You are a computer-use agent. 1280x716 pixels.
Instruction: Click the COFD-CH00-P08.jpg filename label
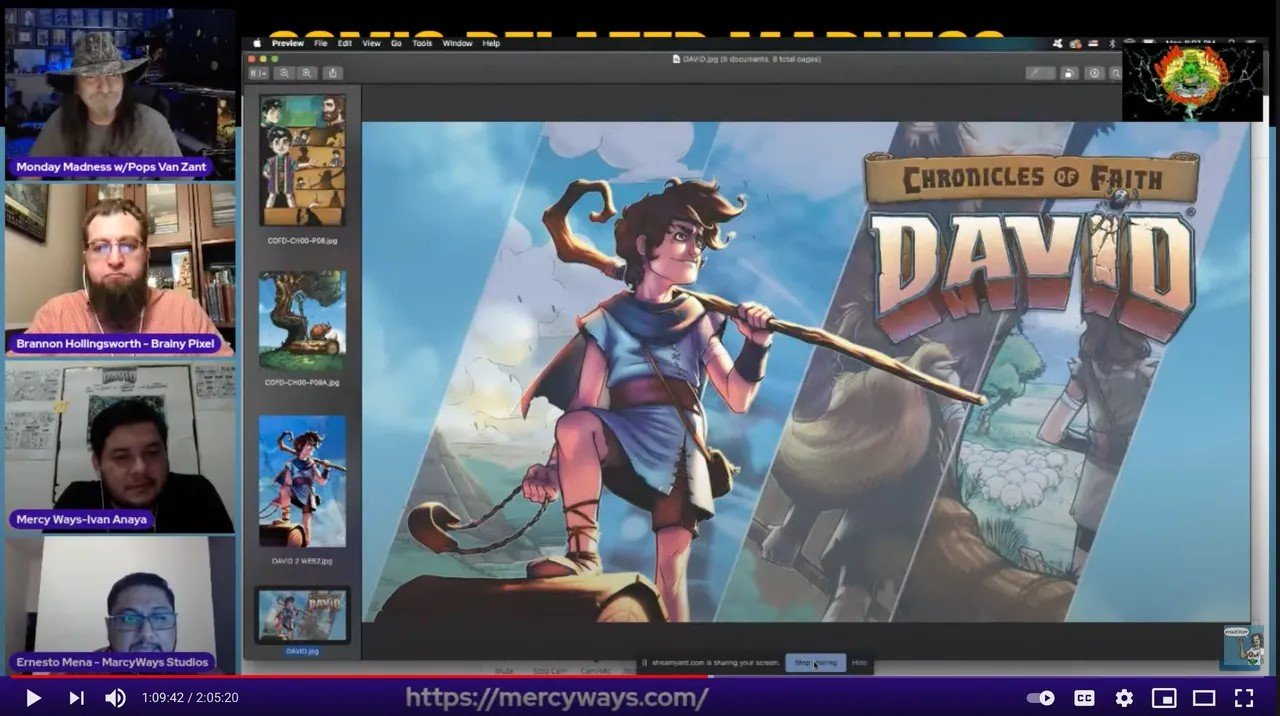click(x=302, y=240)
